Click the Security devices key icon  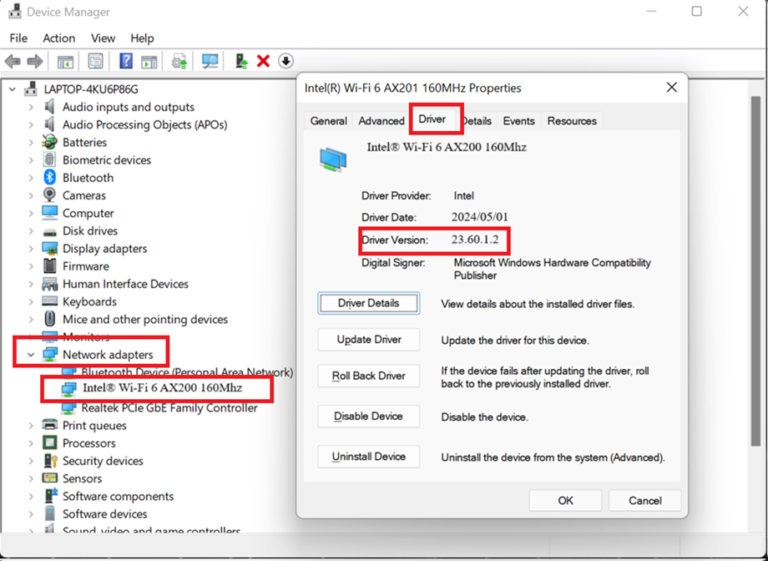point(50,461)
